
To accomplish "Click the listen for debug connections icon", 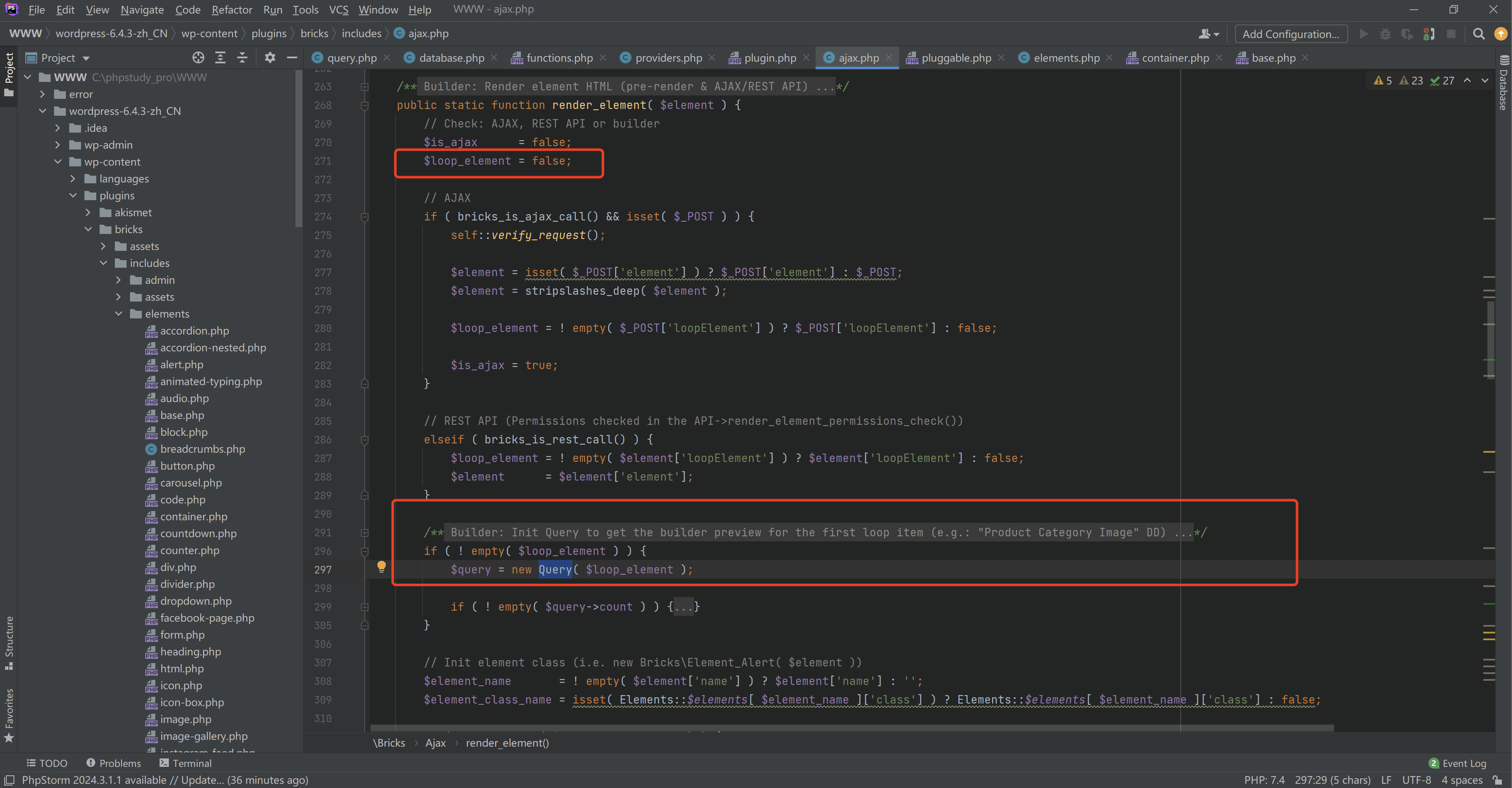I will 1429,34.
